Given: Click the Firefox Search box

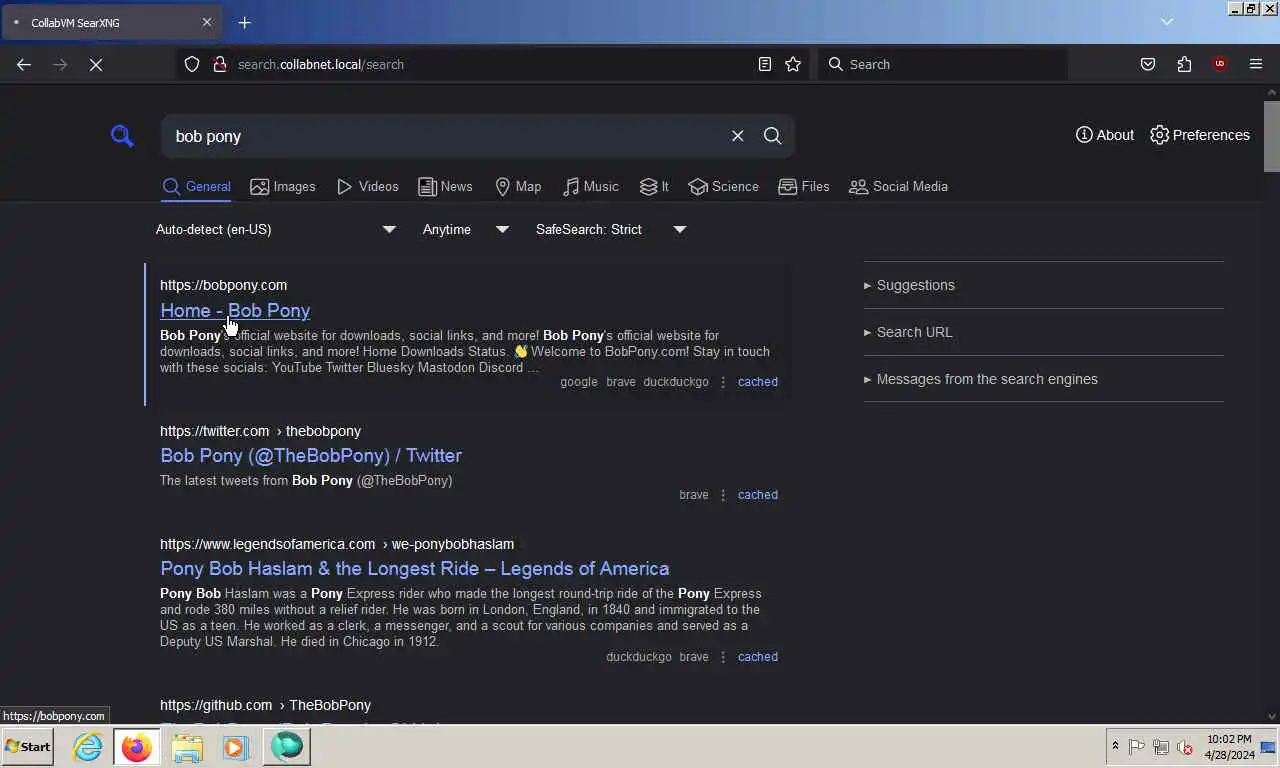Looking at the screenshot, I should 943,64.
